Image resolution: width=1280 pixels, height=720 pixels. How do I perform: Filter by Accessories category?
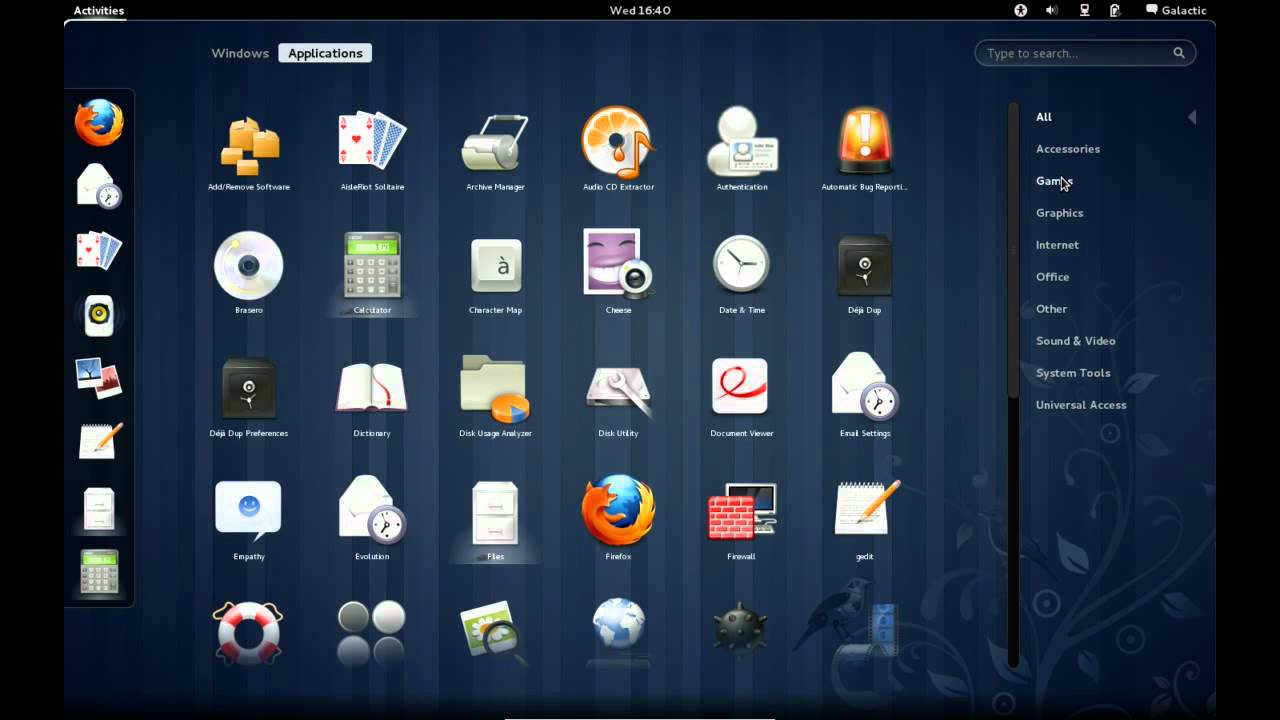coord(1068,149)
